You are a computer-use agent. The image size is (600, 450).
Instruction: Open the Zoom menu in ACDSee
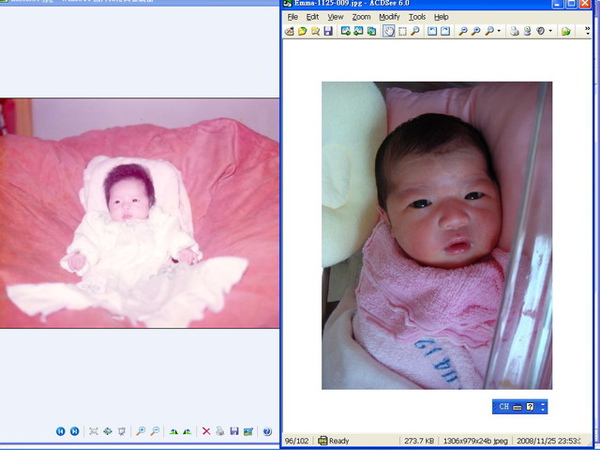(361, 17)
